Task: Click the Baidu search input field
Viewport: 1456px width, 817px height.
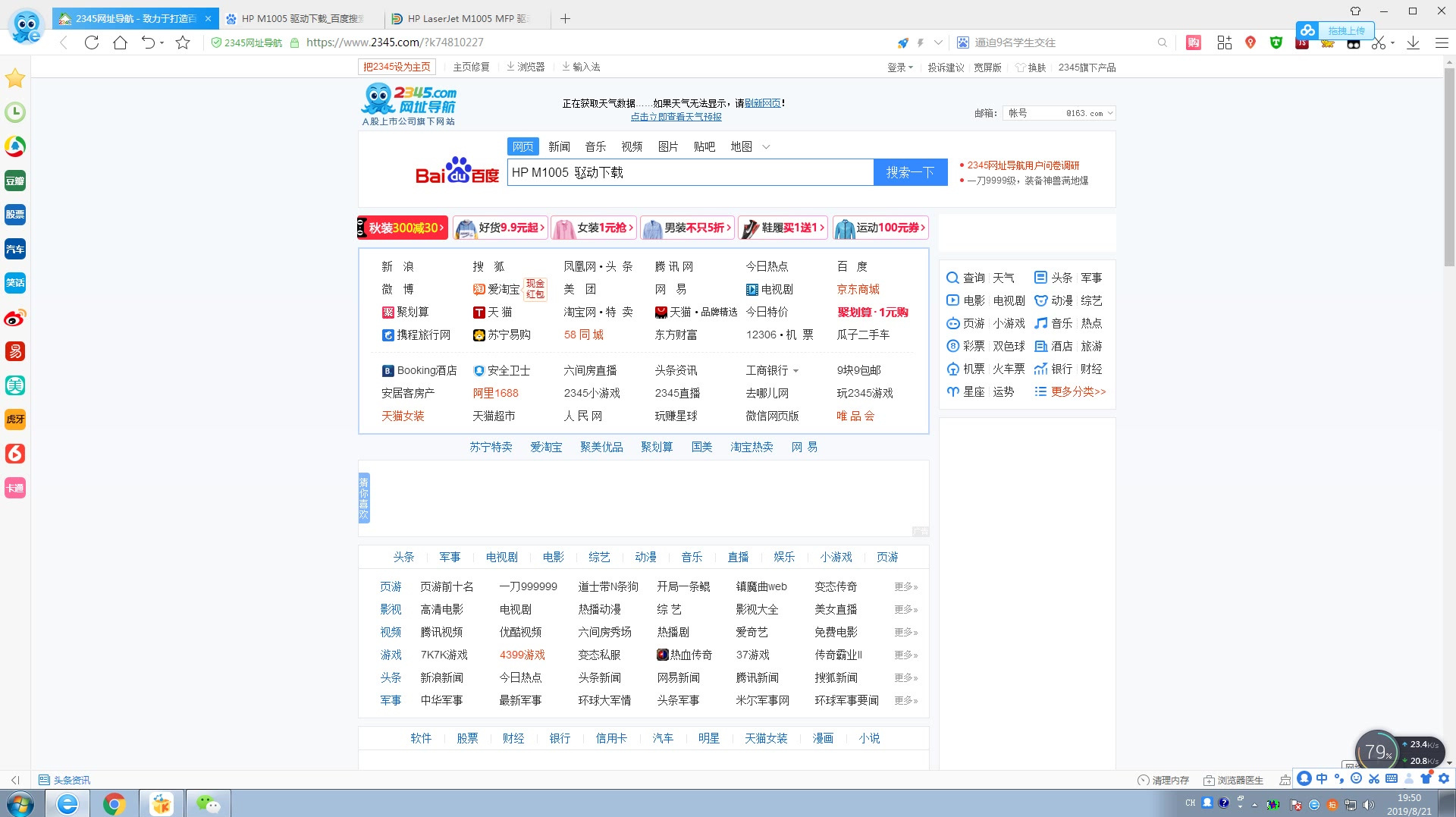Action: 690,172
